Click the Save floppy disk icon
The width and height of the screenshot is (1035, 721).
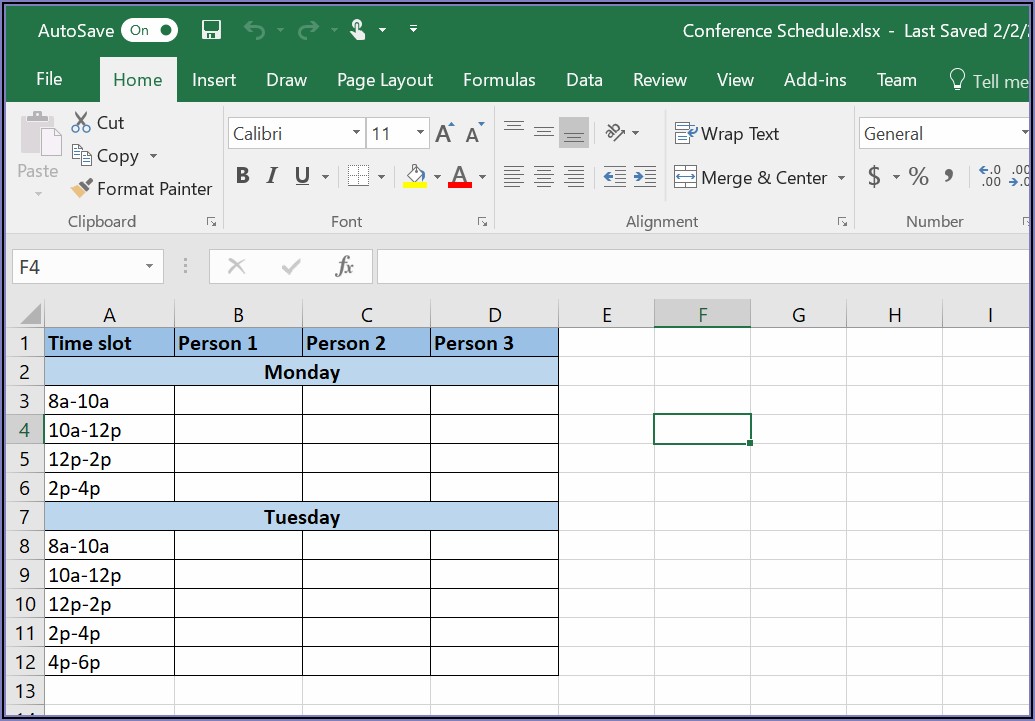[x=211, y=30]
